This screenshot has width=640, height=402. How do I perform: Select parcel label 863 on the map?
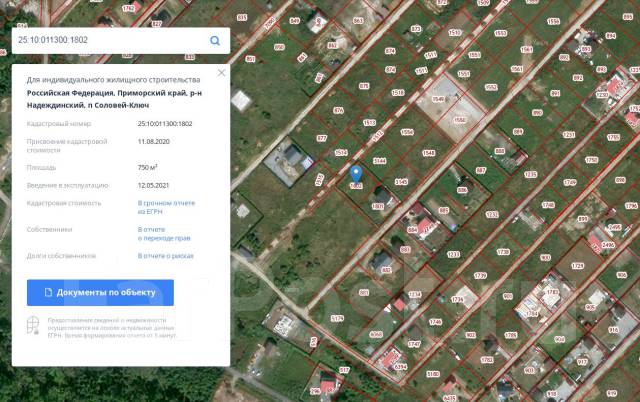pos(358,21)
